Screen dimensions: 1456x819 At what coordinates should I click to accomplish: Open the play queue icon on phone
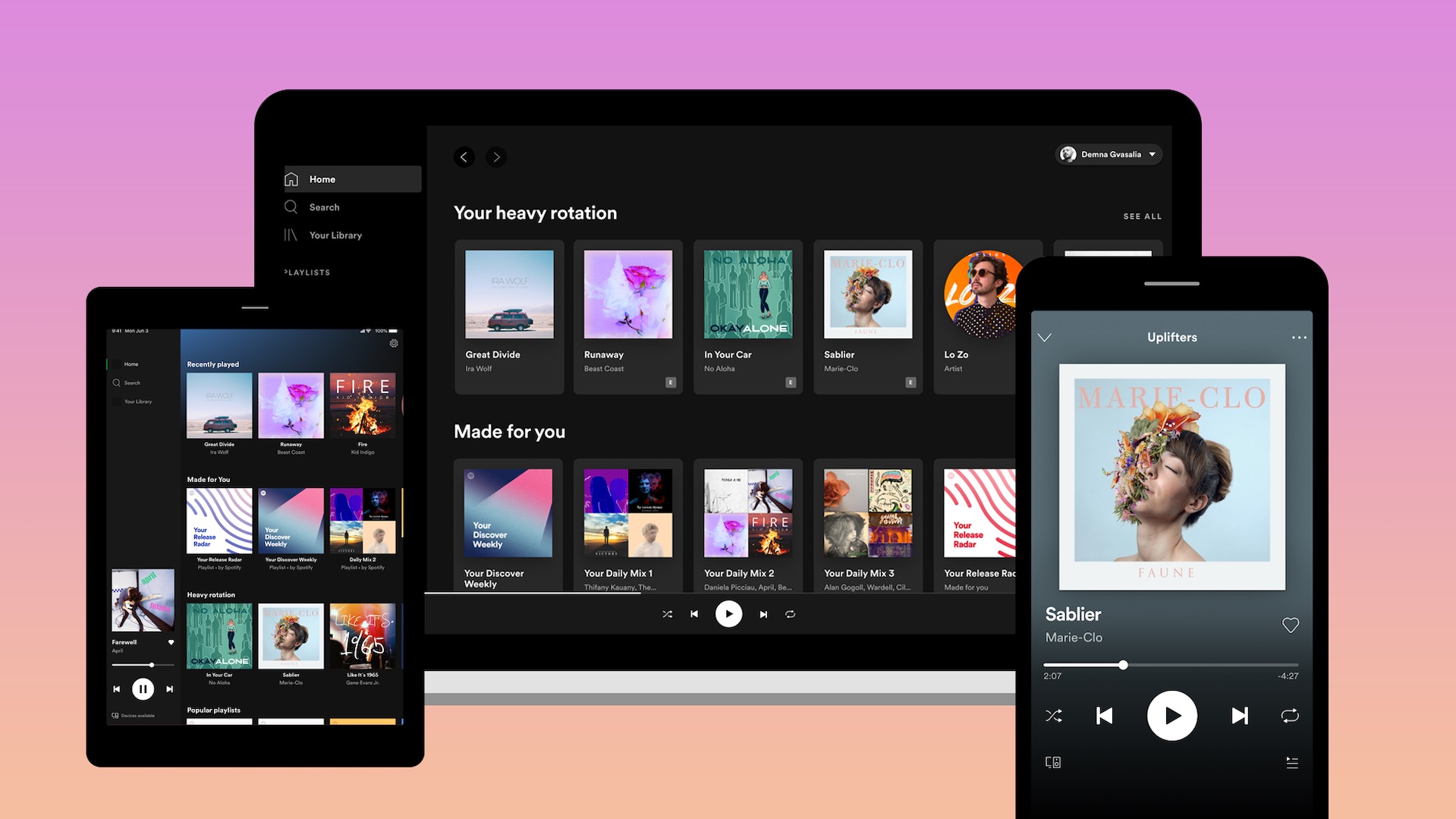[x=1292, y=762]
